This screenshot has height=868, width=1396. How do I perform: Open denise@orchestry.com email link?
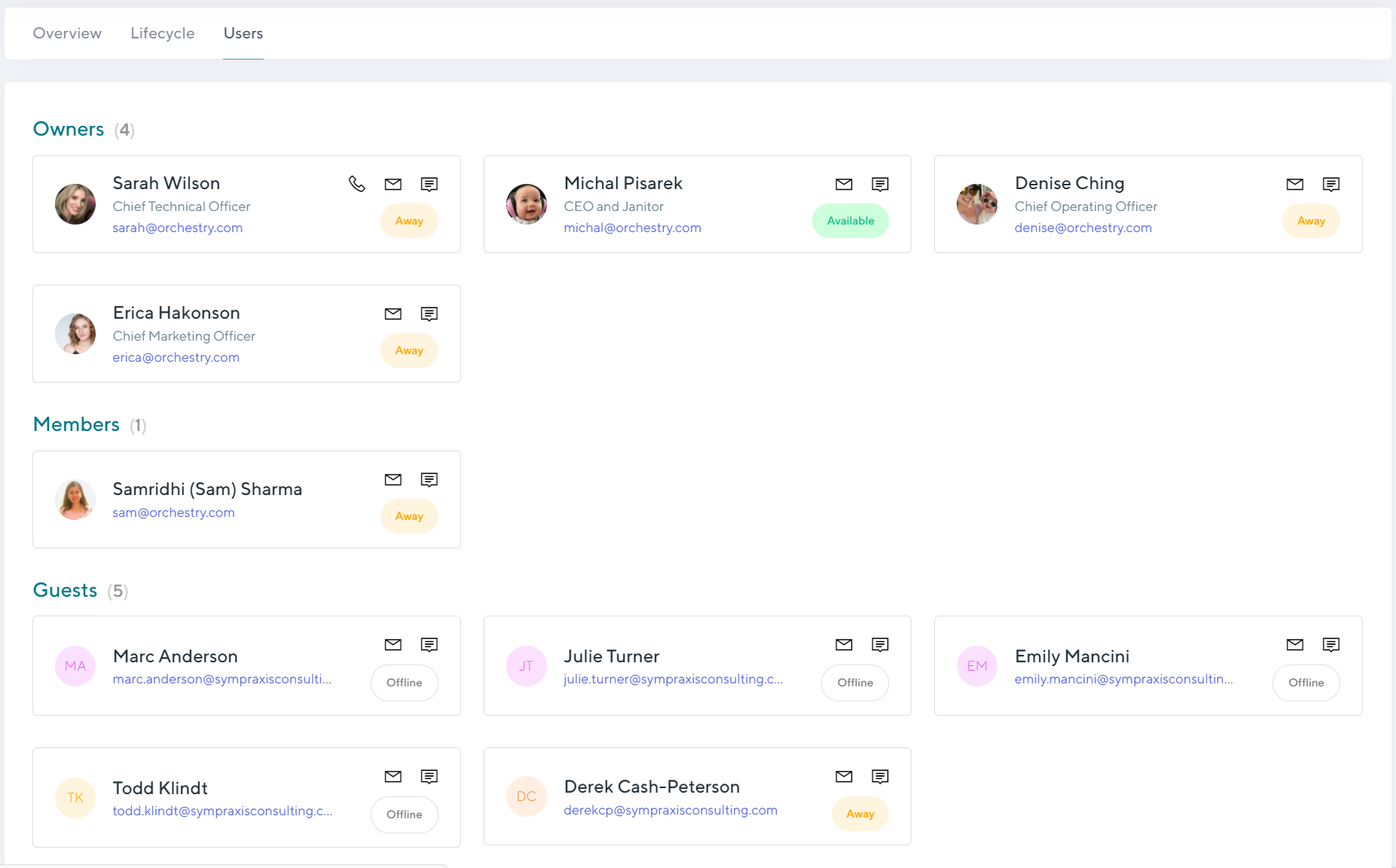[1083, 228]
